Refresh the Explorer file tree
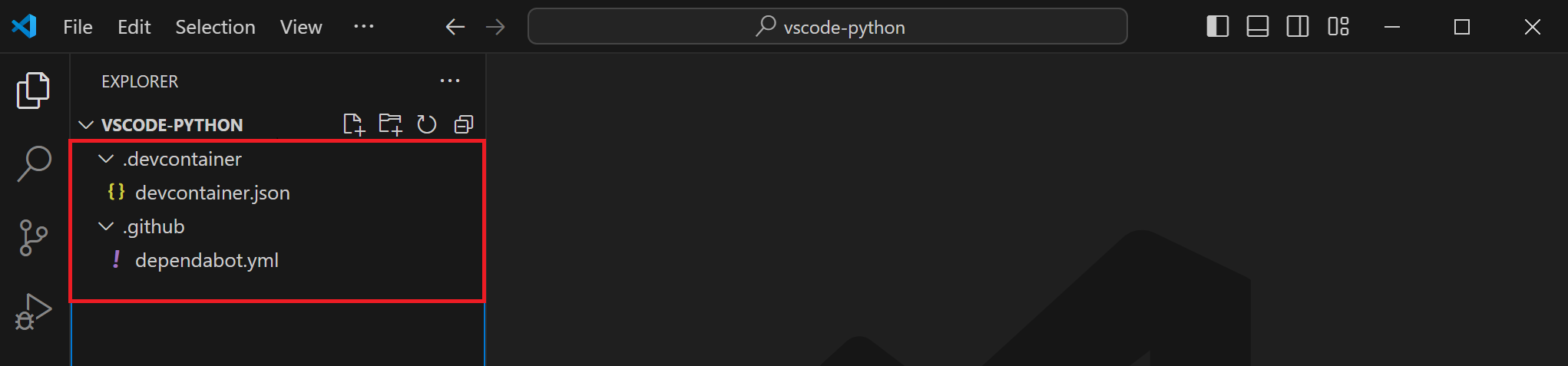 click(427, 125)
